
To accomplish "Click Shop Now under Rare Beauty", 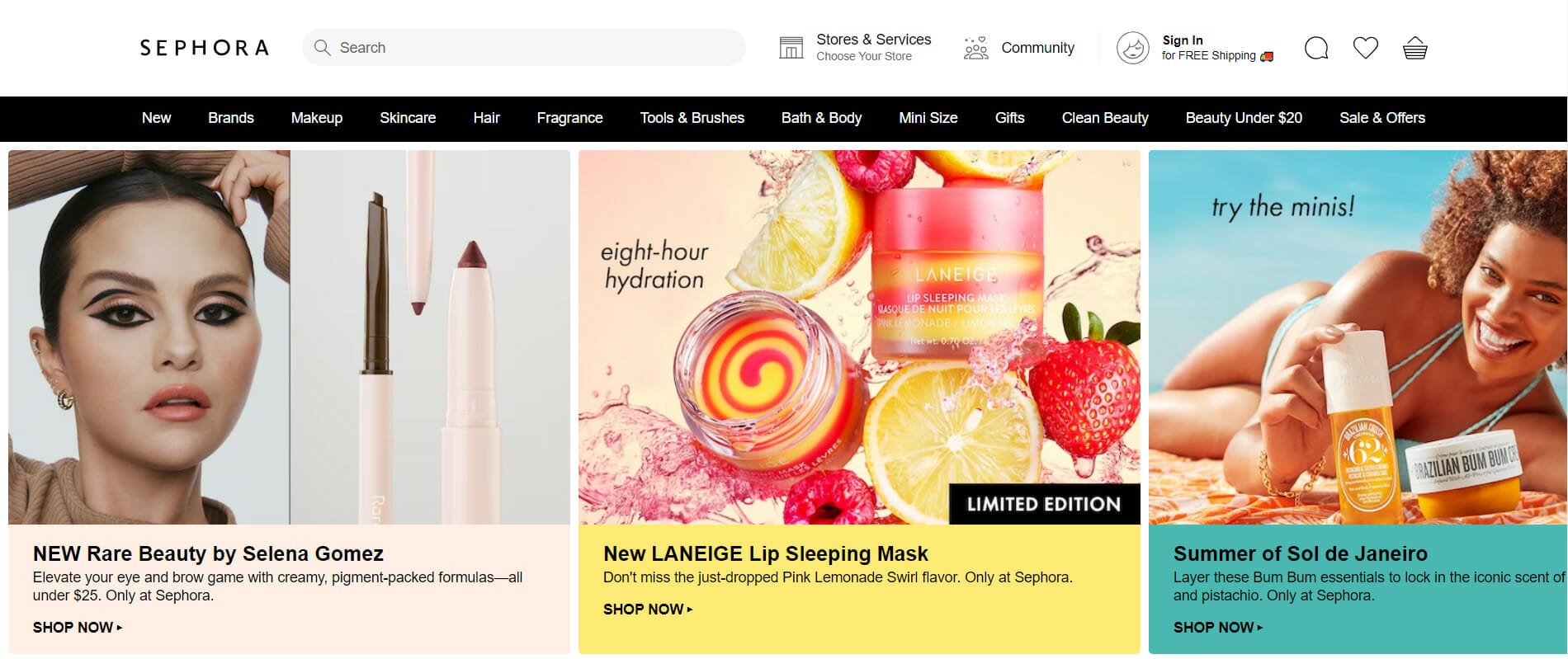I will click(x=78, y=628).
